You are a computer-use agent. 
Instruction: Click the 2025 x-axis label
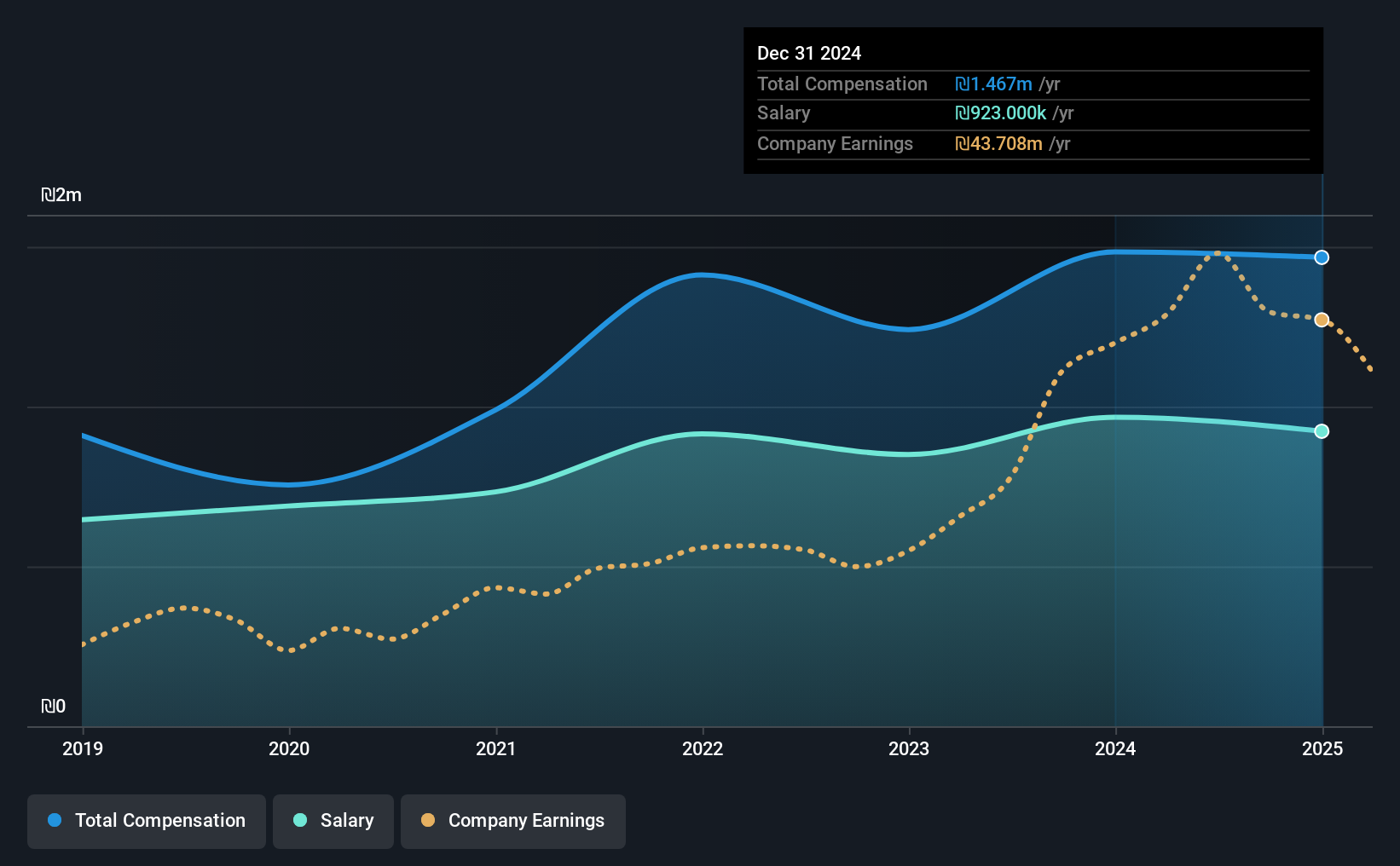(1322, 748)
